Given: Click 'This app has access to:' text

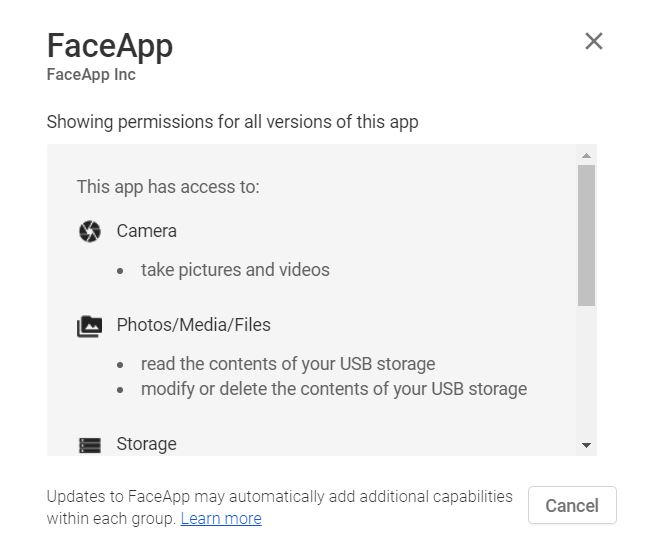Looking at the screenshot, I should [168, 187].
